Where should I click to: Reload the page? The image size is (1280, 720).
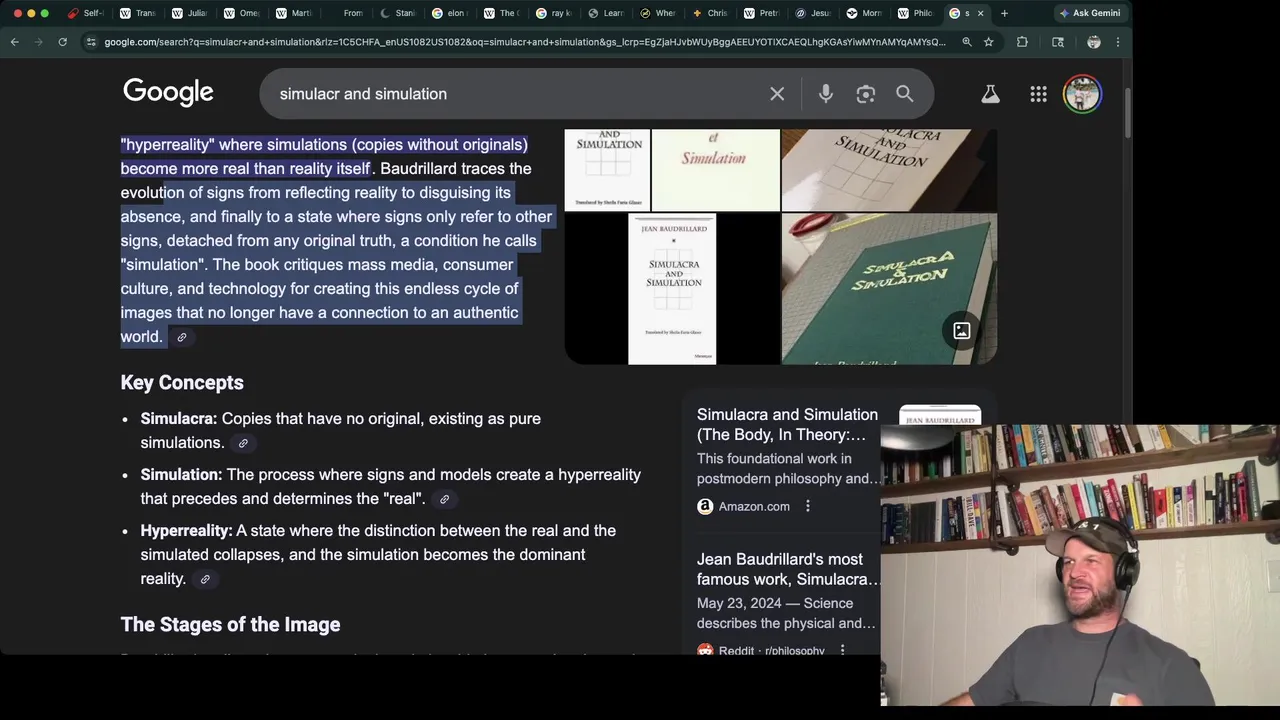click(62, 42)
